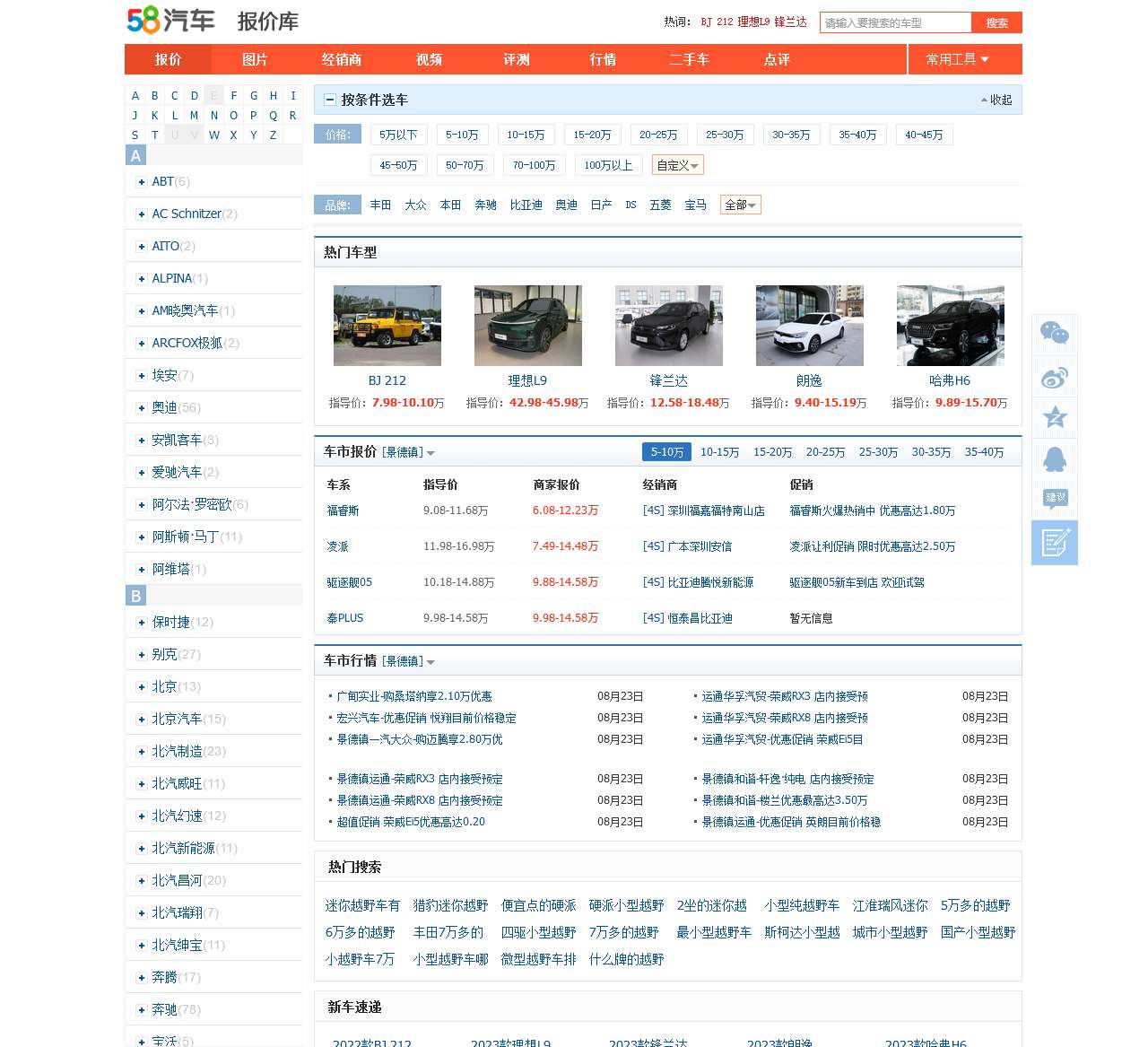
Task: Open news 景德镇一汽大众-购迈腾享2.80万优
Action: pos(420,739)
